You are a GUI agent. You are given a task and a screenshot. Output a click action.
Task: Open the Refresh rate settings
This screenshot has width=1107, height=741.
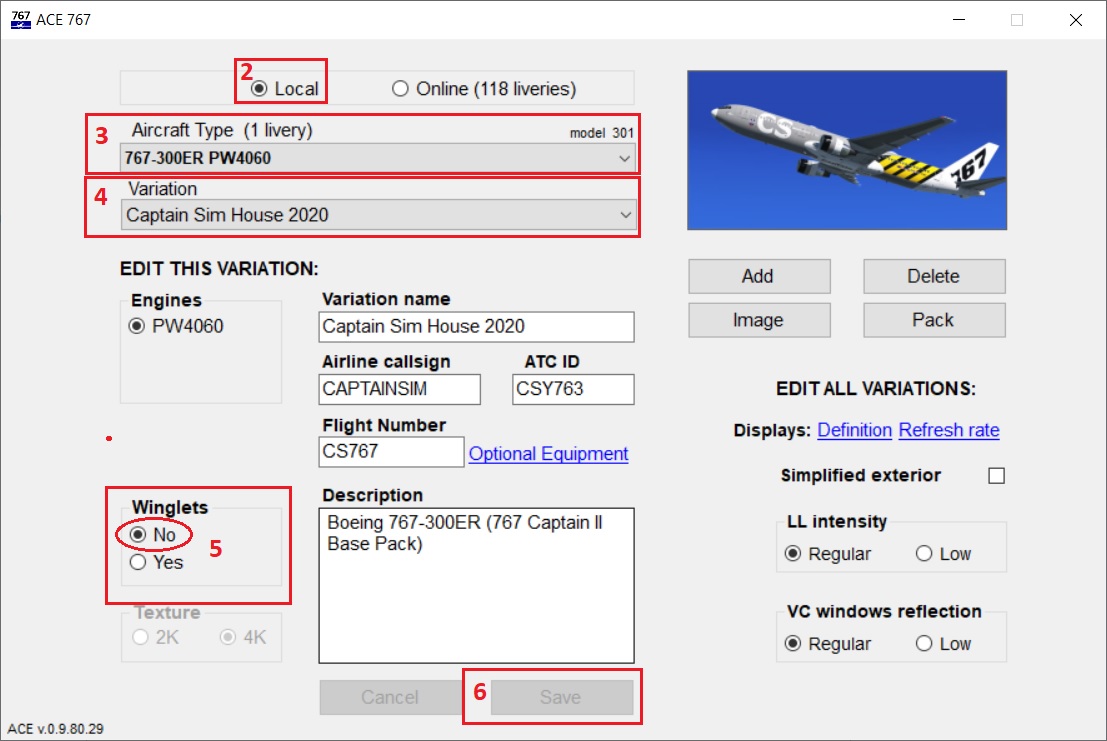coord(948,430)
